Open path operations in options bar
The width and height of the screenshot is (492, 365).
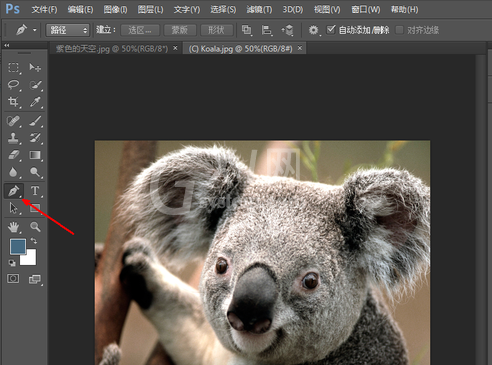tap(247, 30)
